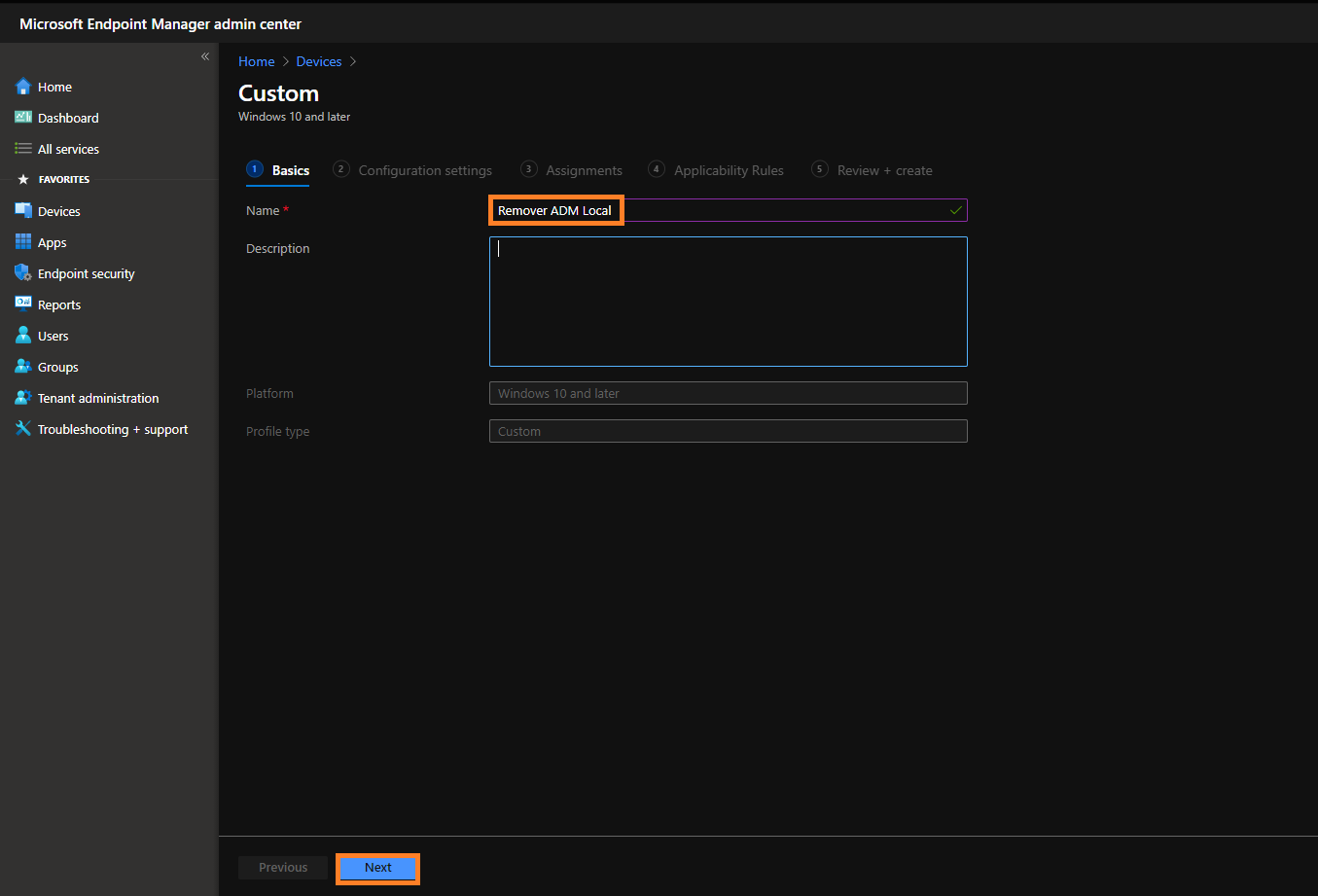This screenshot has height=896, width=1318.
Task: Click the Users person icon
Action: click(x=23, y=336)
